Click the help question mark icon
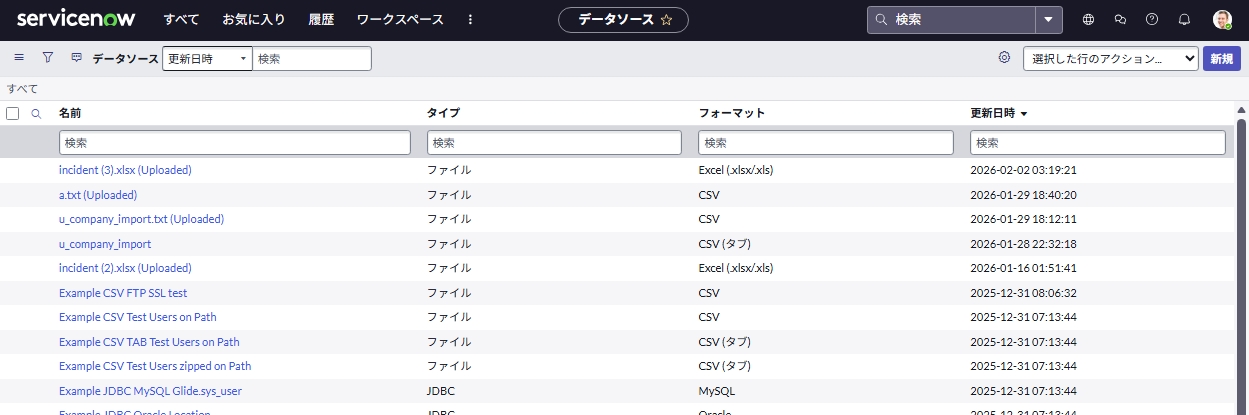The width and height of the screenshot is (1249, 415). (x=1152, y=19)
